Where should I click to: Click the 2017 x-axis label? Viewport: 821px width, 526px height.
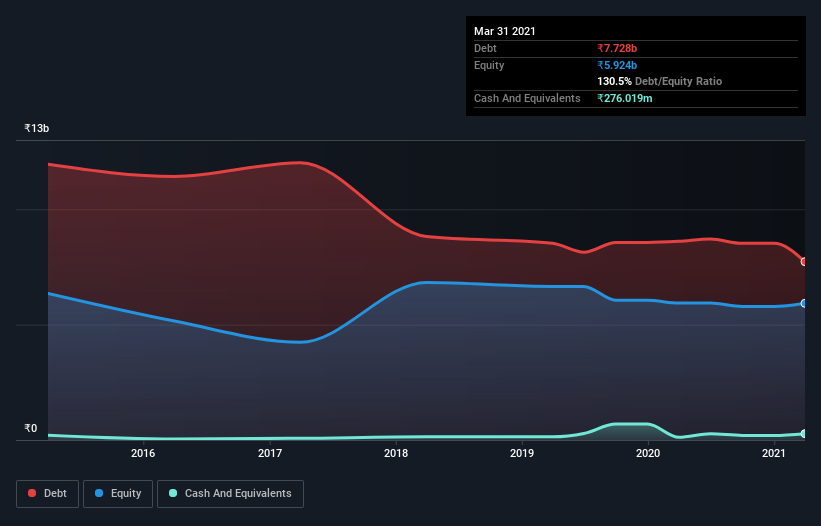pos(270,453)
